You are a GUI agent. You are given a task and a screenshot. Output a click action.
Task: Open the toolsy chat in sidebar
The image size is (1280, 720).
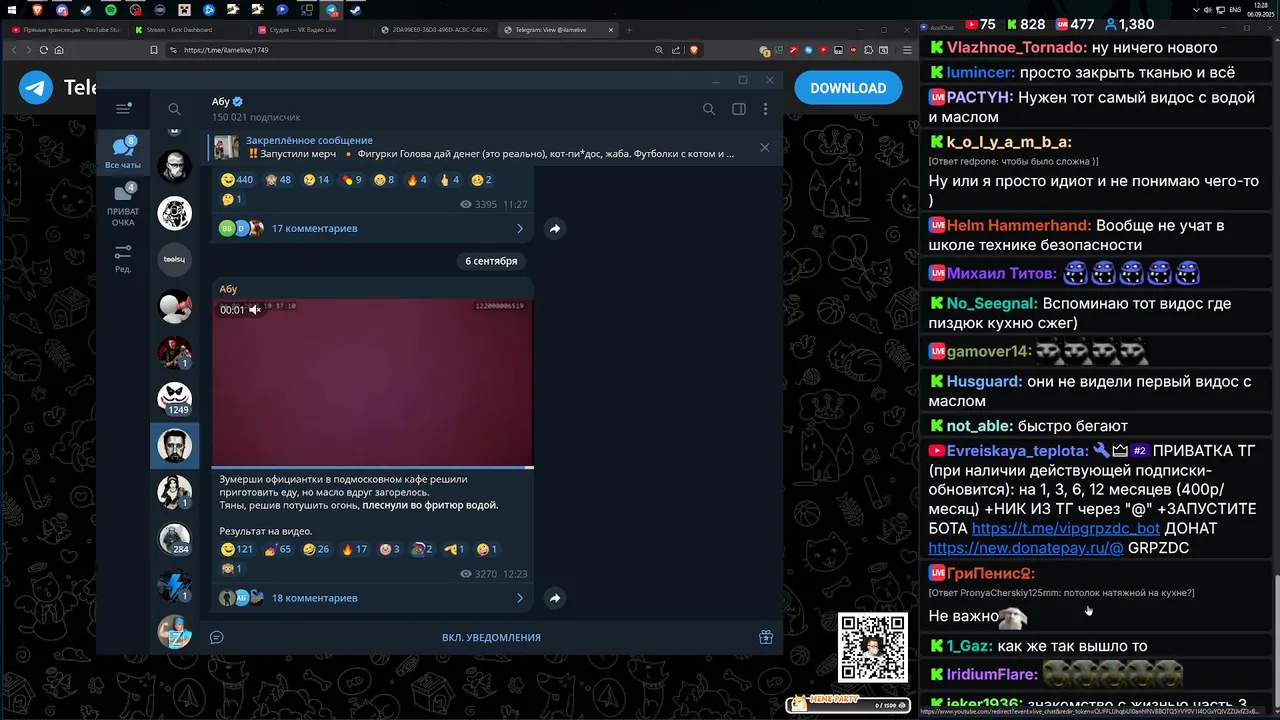(174, 259)
